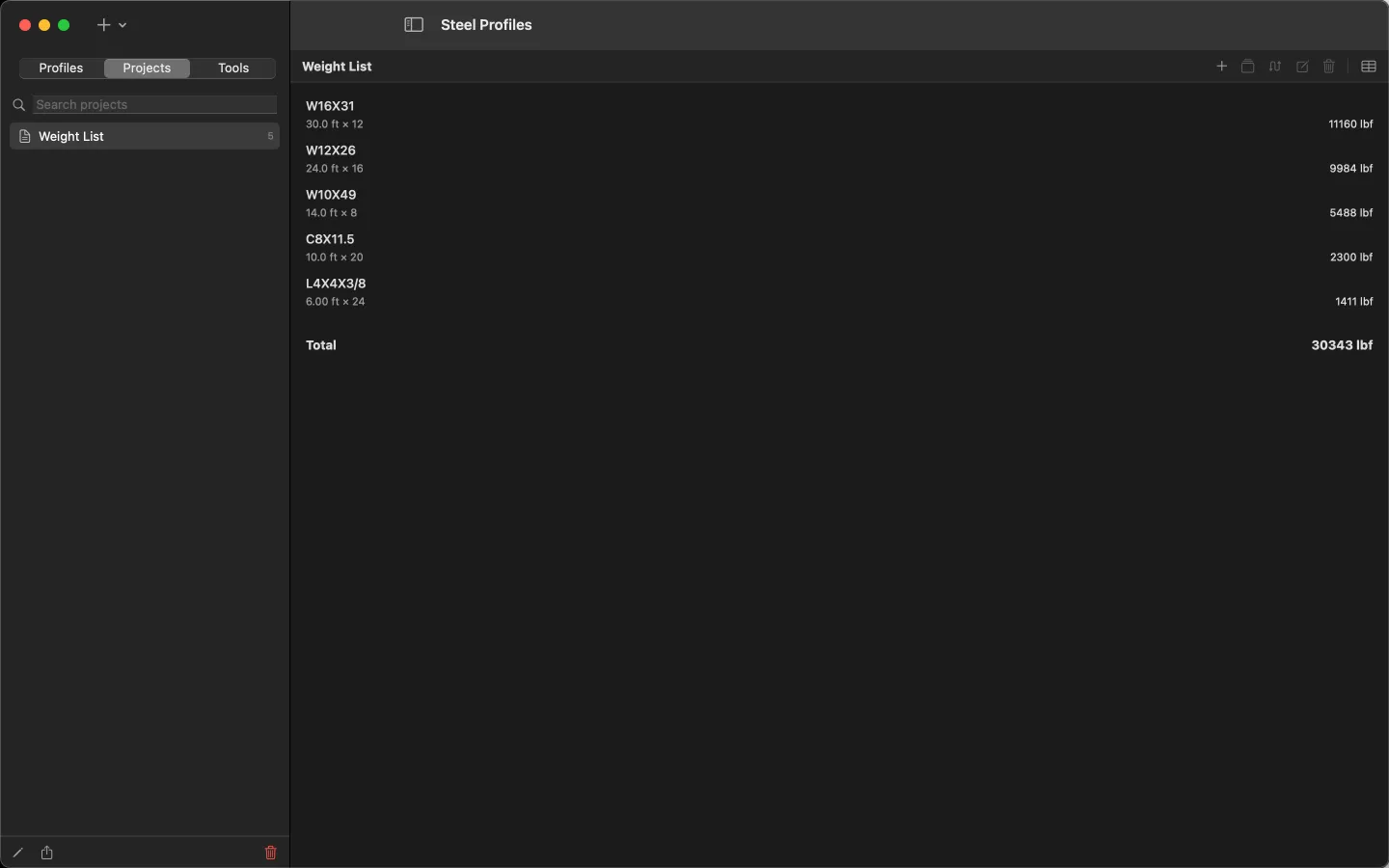
Task: Click the 2300 lbf weight value
Action: (x=1350, y=258)
